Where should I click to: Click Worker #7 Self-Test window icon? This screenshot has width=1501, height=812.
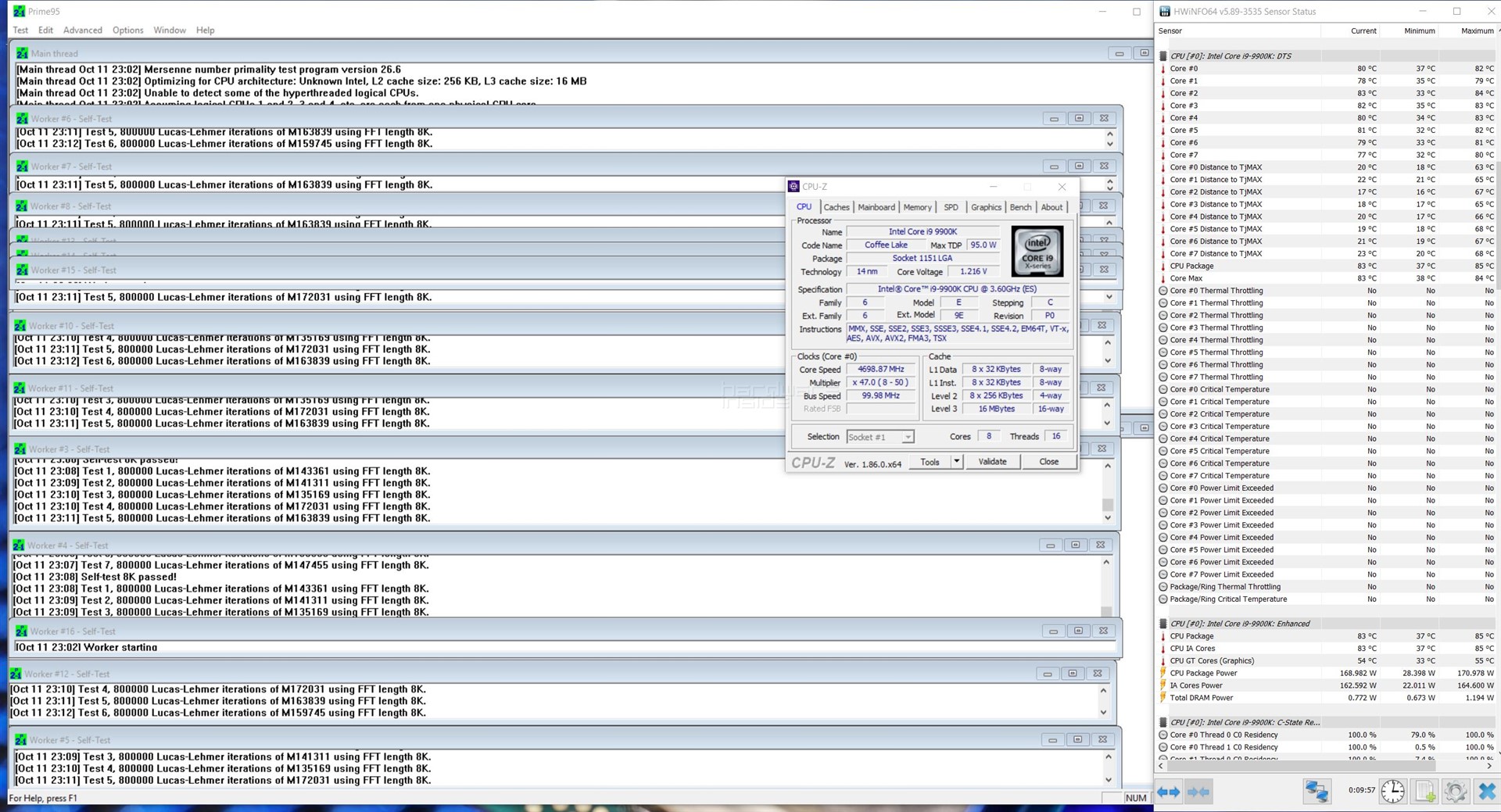pos(22,166)
